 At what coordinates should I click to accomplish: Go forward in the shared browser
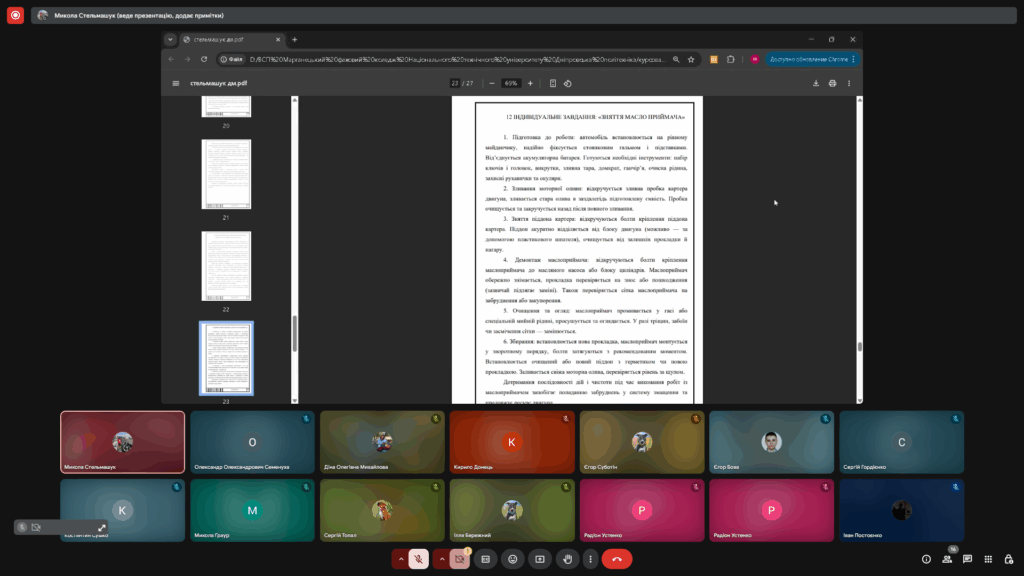(187, 59)
